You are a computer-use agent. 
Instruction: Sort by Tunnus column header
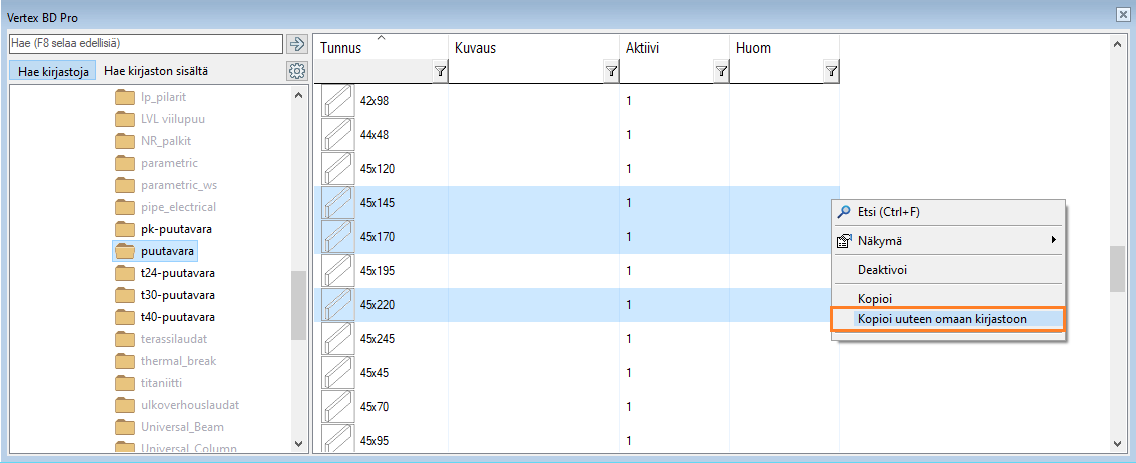point(341,48)
